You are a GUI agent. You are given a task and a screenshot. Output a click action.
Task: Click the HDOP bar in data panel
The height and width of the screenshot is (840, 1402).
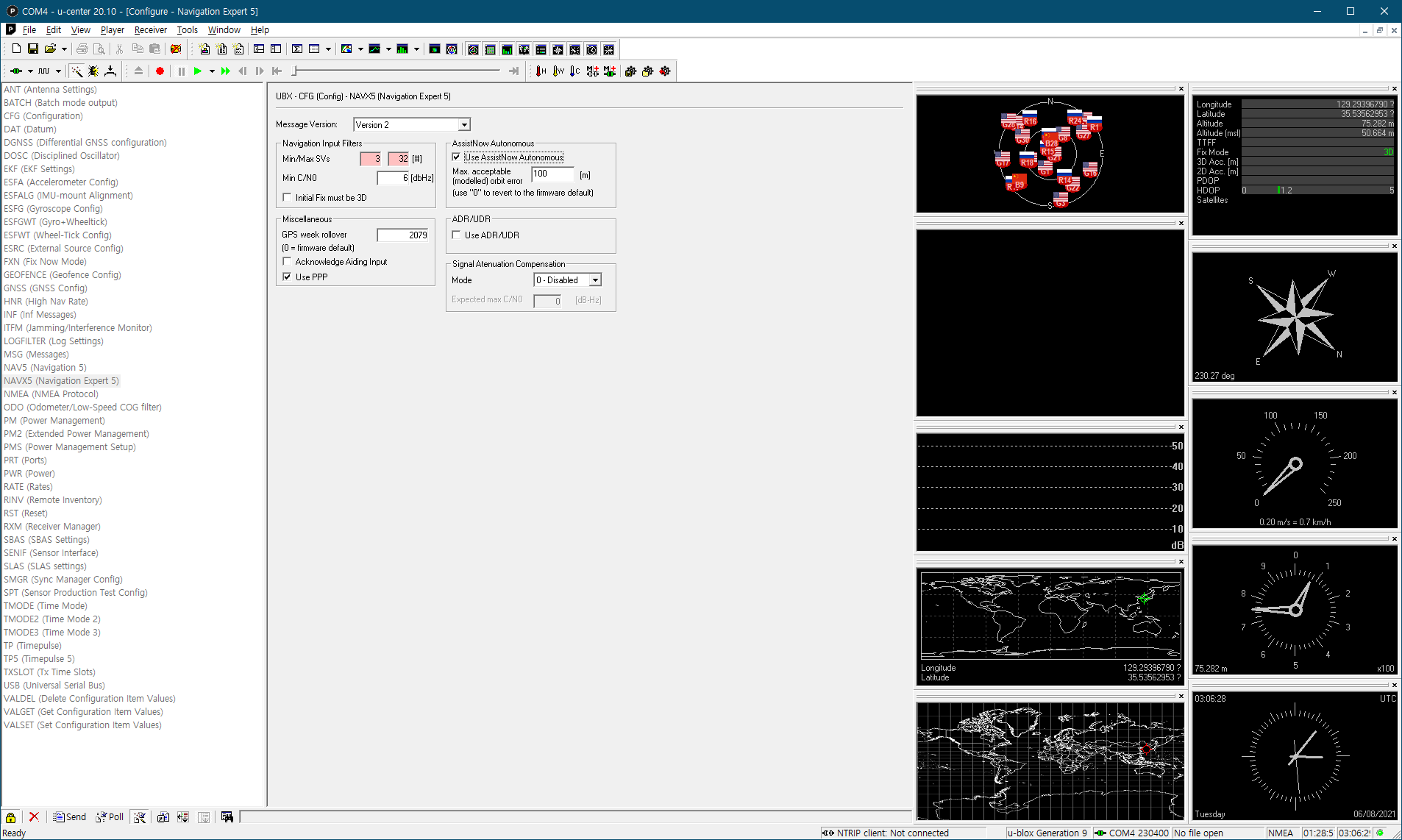pos(1317,191)
